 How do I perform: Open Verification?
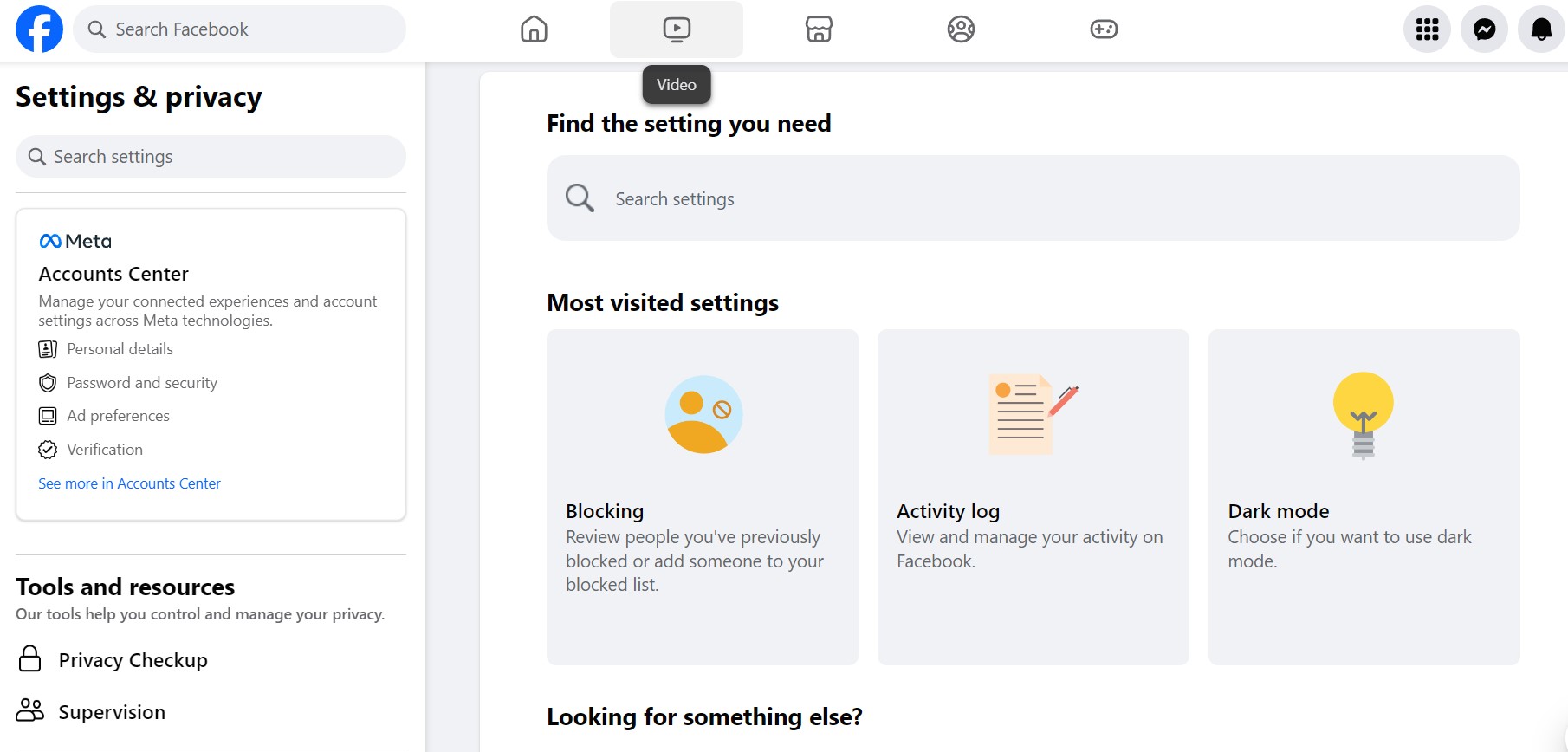coord(105,450)
